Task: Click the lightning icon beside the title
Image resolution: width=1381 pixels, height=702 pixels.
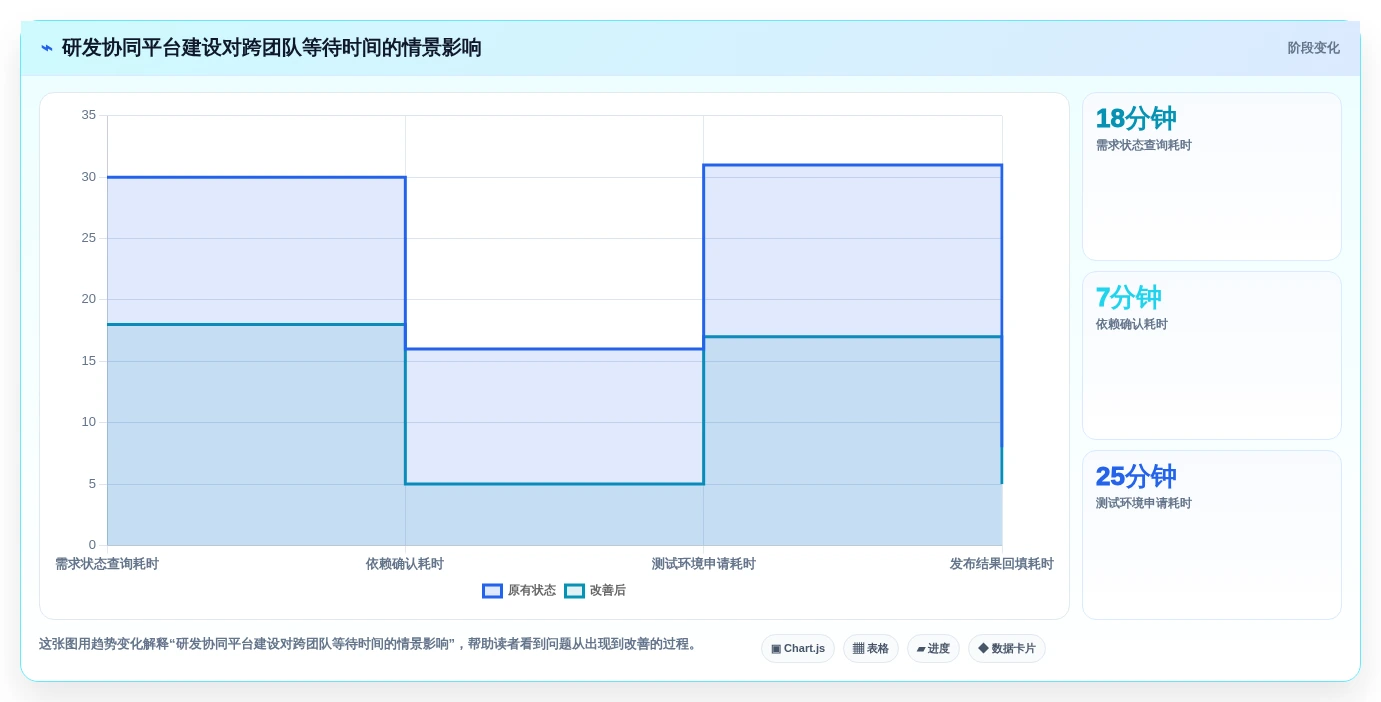Action: coord(47,48)
